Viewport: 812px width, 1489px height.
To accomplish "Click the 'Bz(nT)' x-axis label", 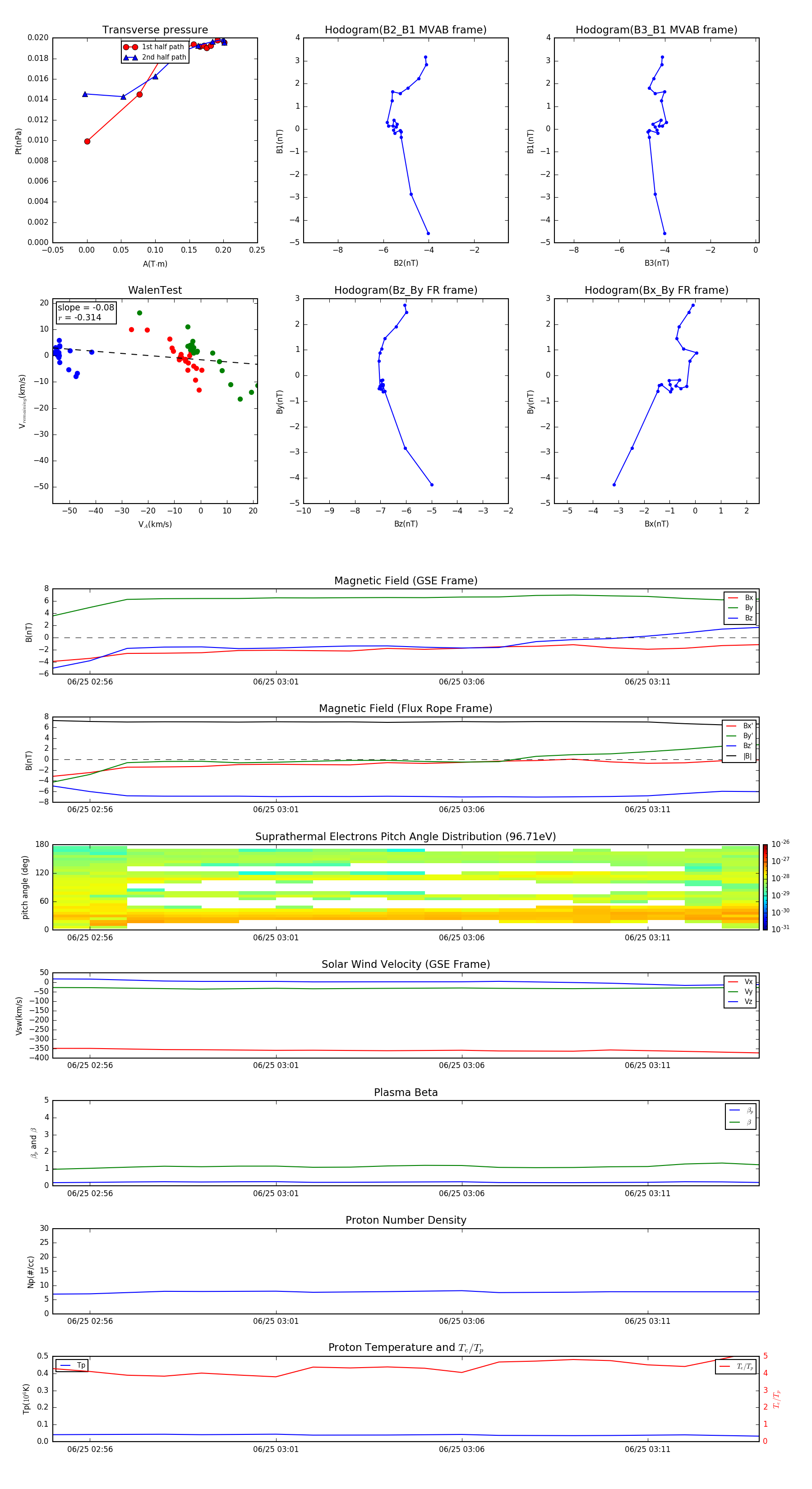I will click(x=406, y=524).
